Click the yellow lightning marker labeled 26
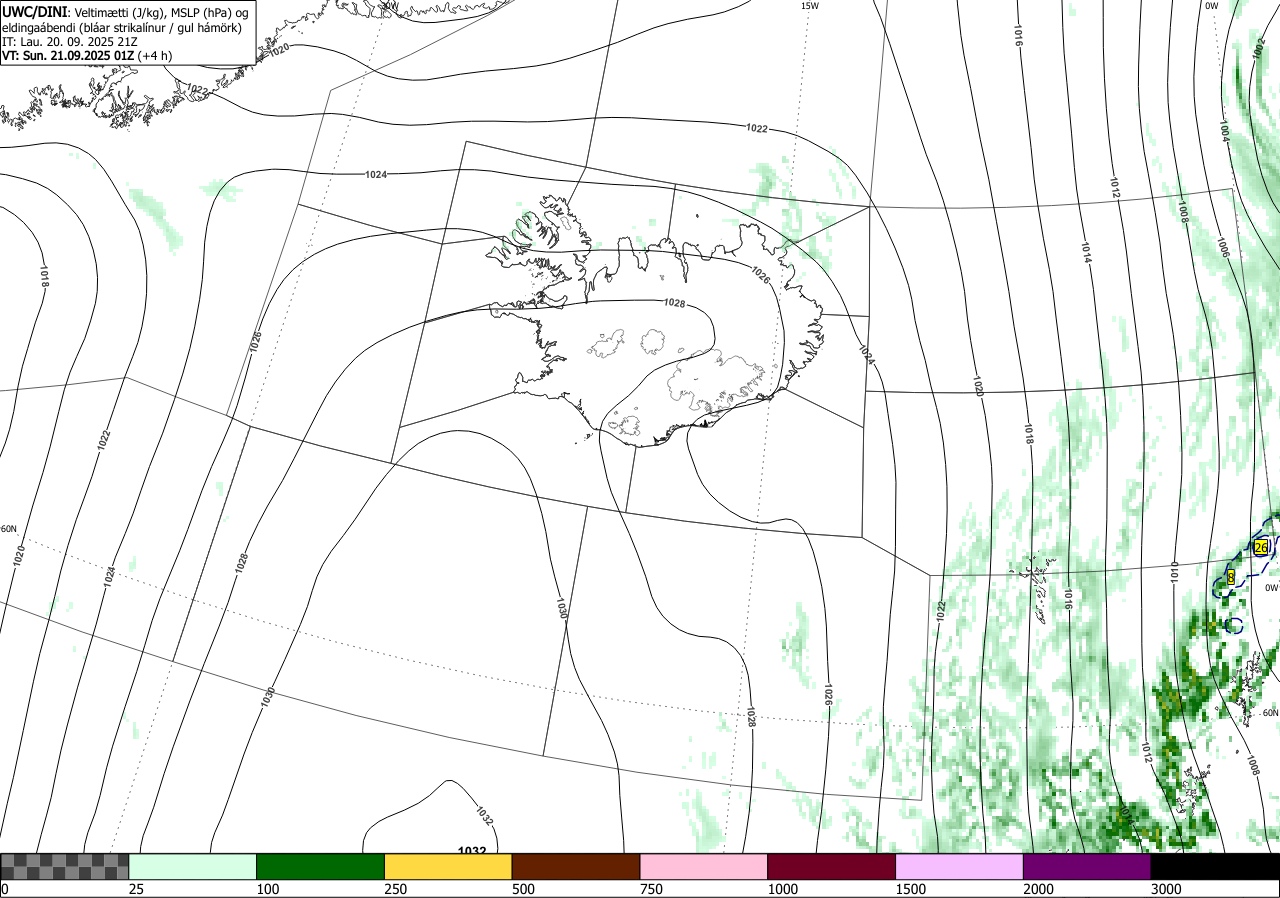The image size is (1280, 898). coord(1261,547)
